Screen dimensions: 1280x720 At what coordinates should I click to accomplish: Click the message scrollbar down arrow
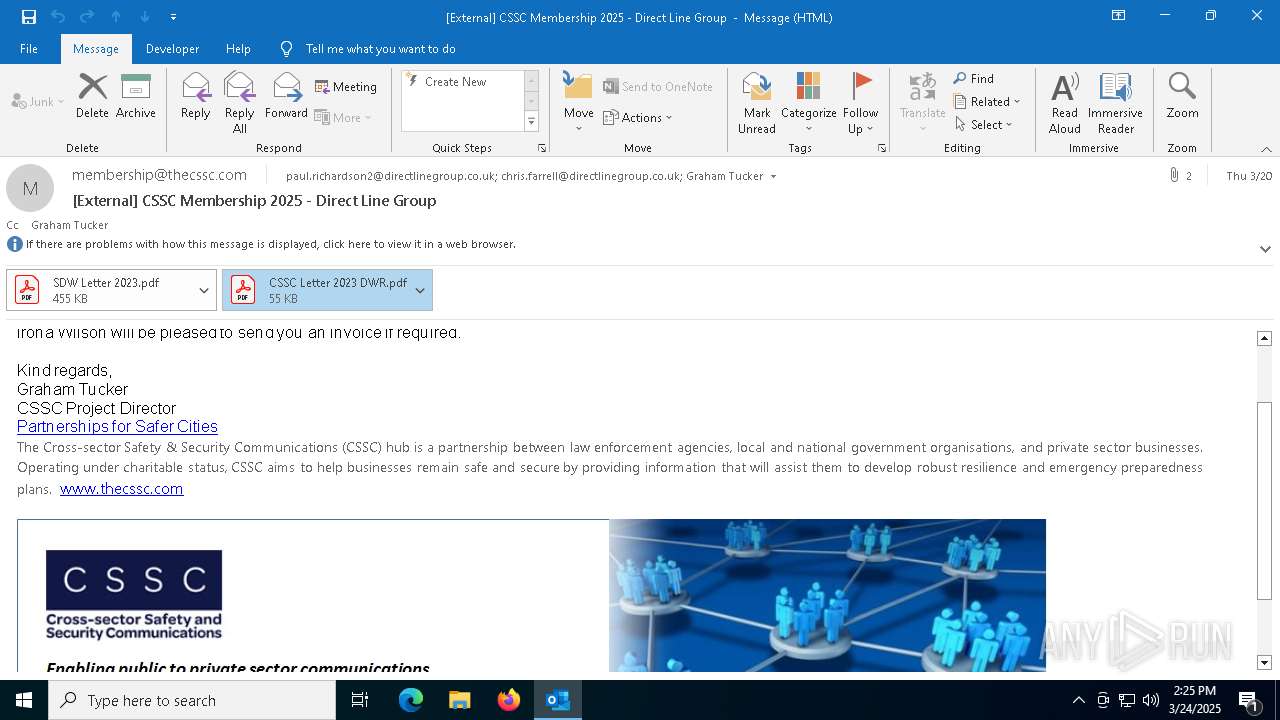pyautogui.click(x=1264, y=663)
